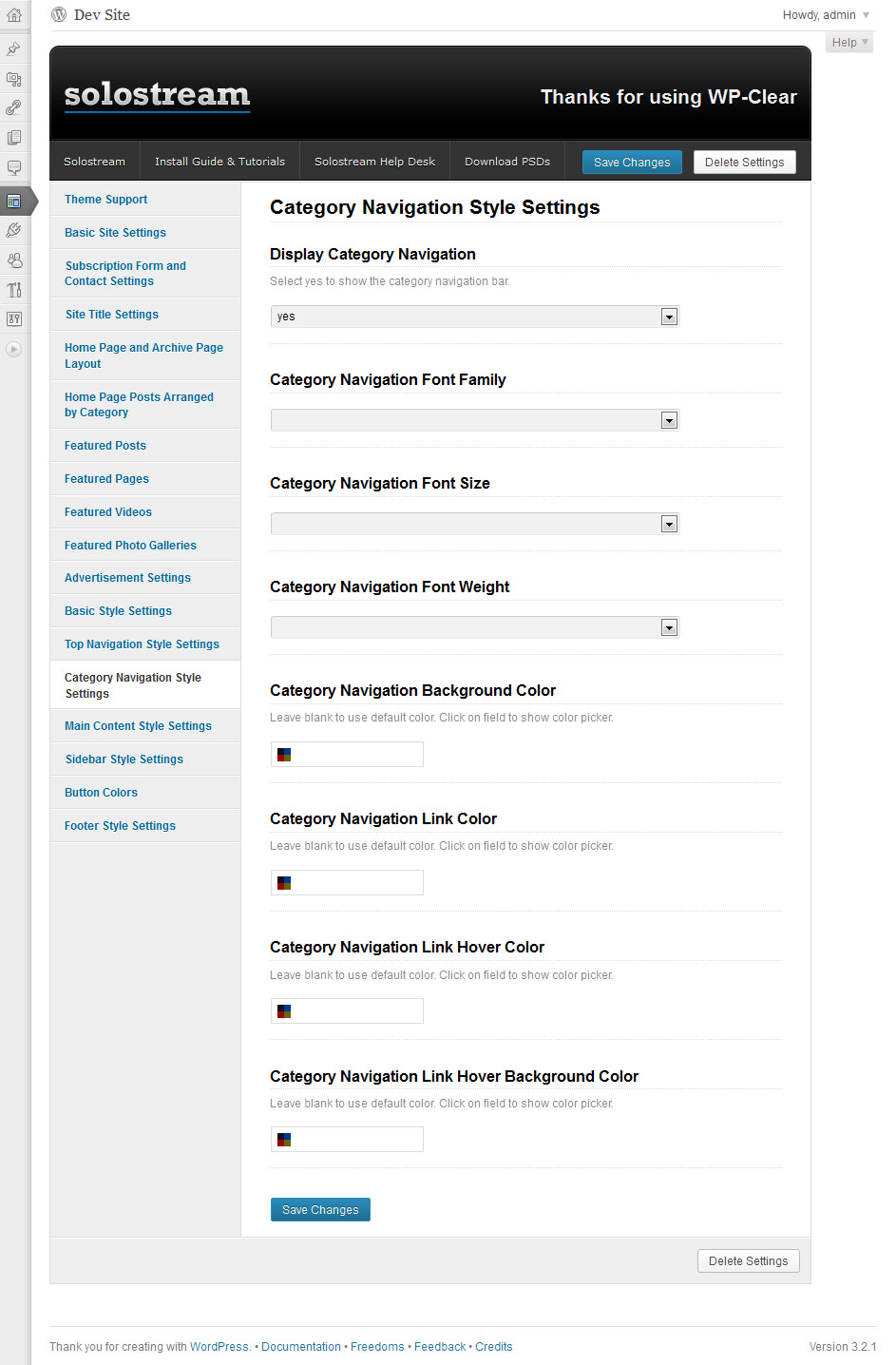Open Install Guide & Tutorials menu item

219,162
